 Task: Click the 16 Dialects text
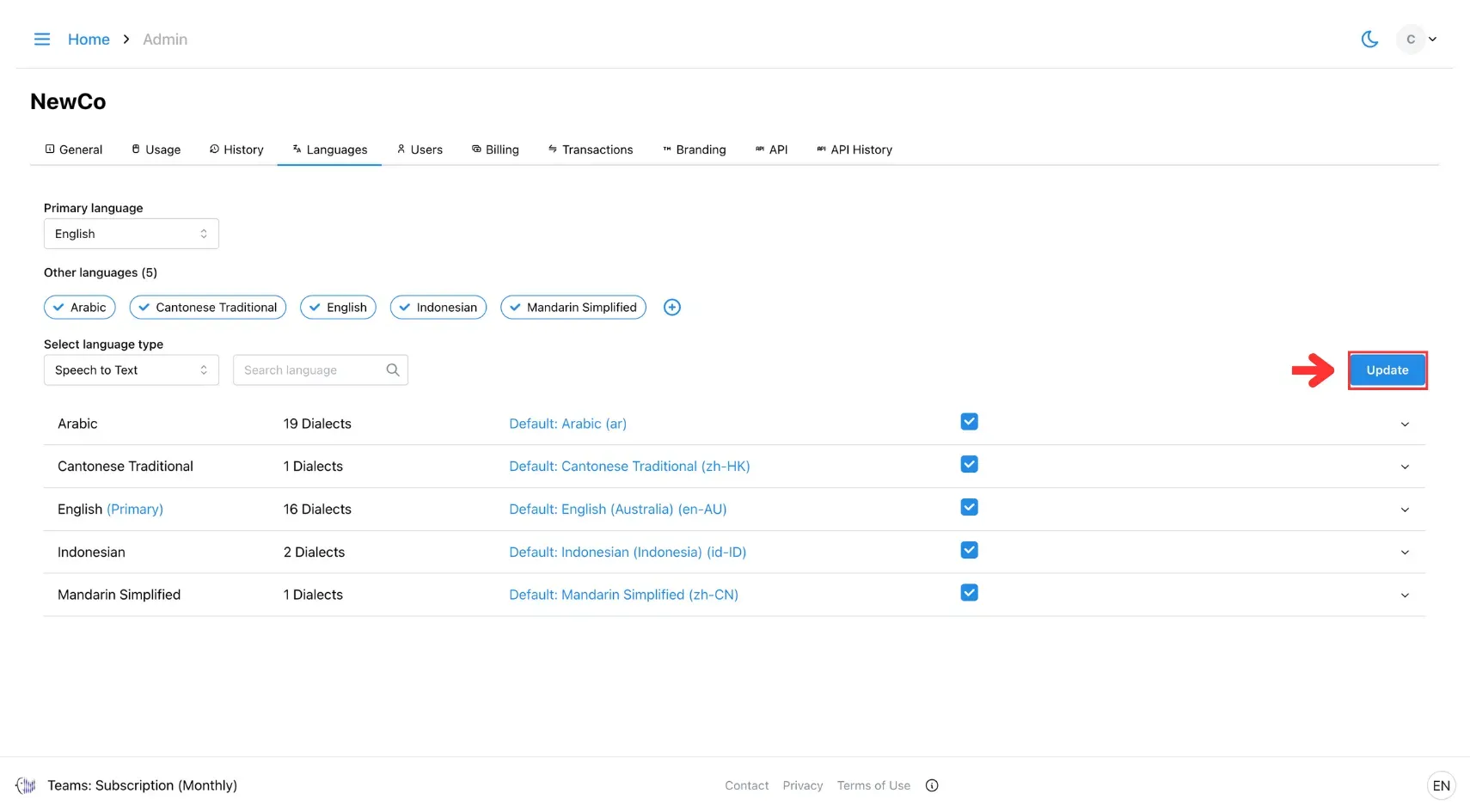317,510
